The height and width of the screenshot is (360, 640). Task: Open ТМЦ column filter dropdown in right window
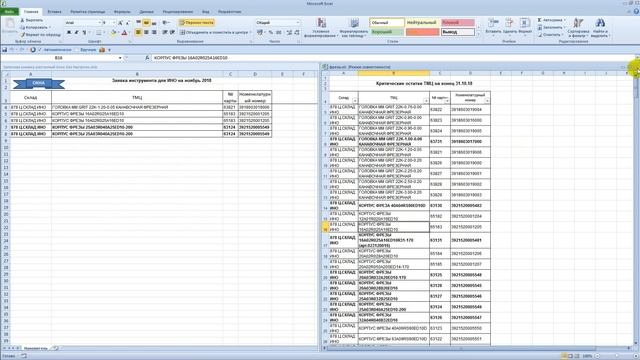[426, 100]
